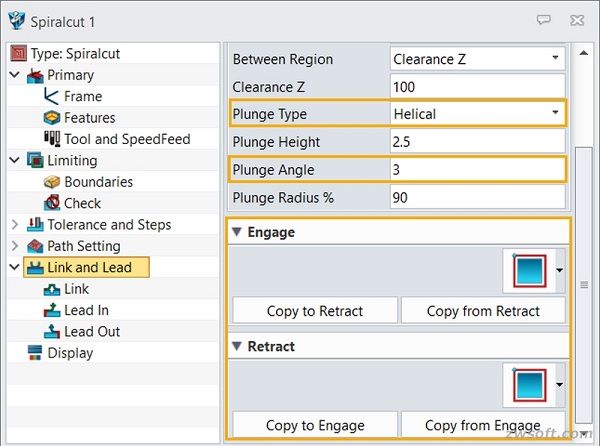
Task: Select the Frame item icon
Action: tap(51, 96)
